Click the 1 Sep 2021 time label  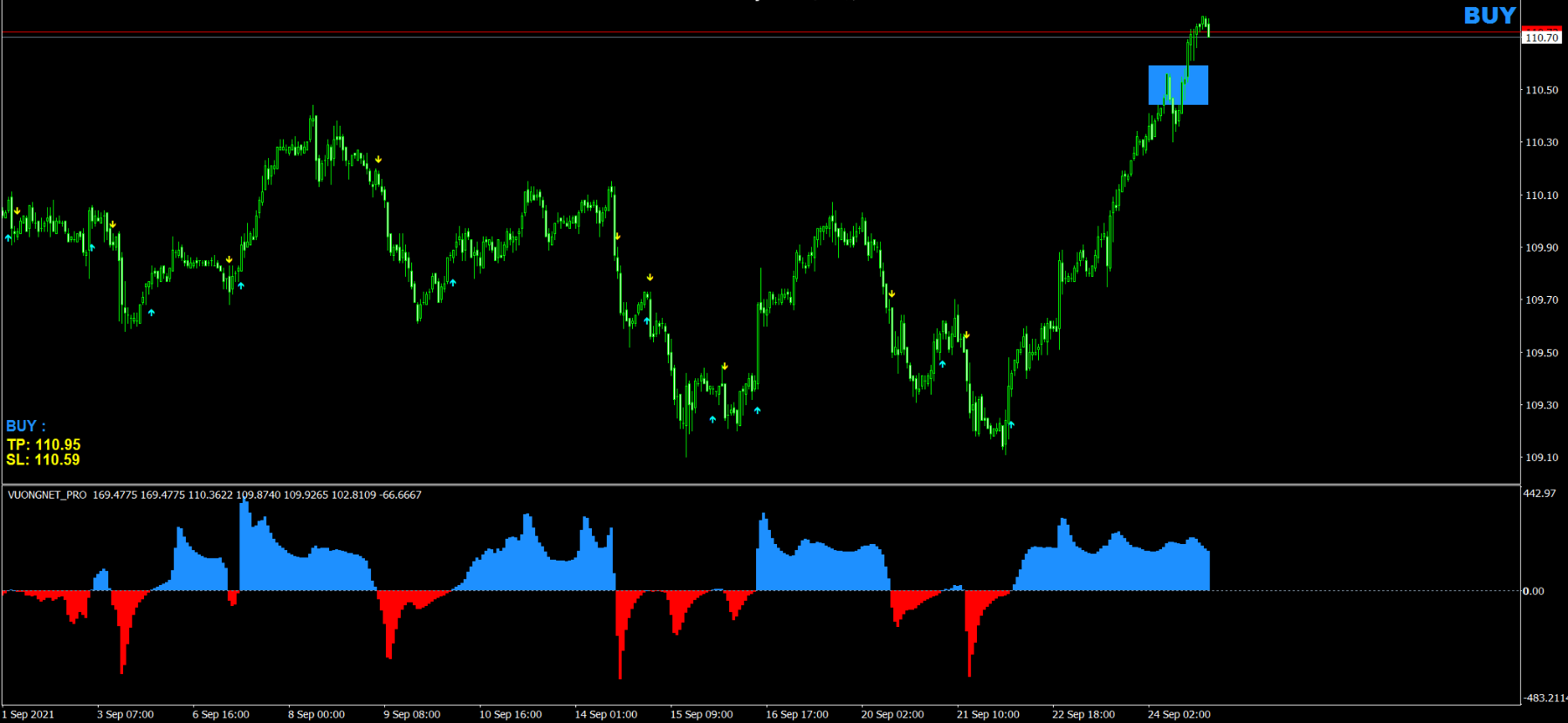point(28,714)
